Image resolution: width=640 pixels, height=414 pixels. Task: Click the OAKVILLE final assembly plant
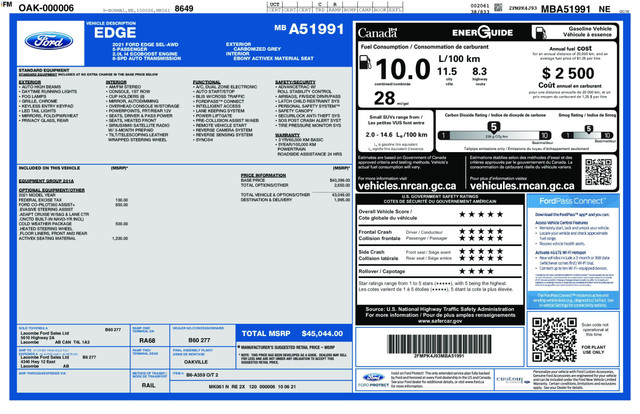coord(196,362)
